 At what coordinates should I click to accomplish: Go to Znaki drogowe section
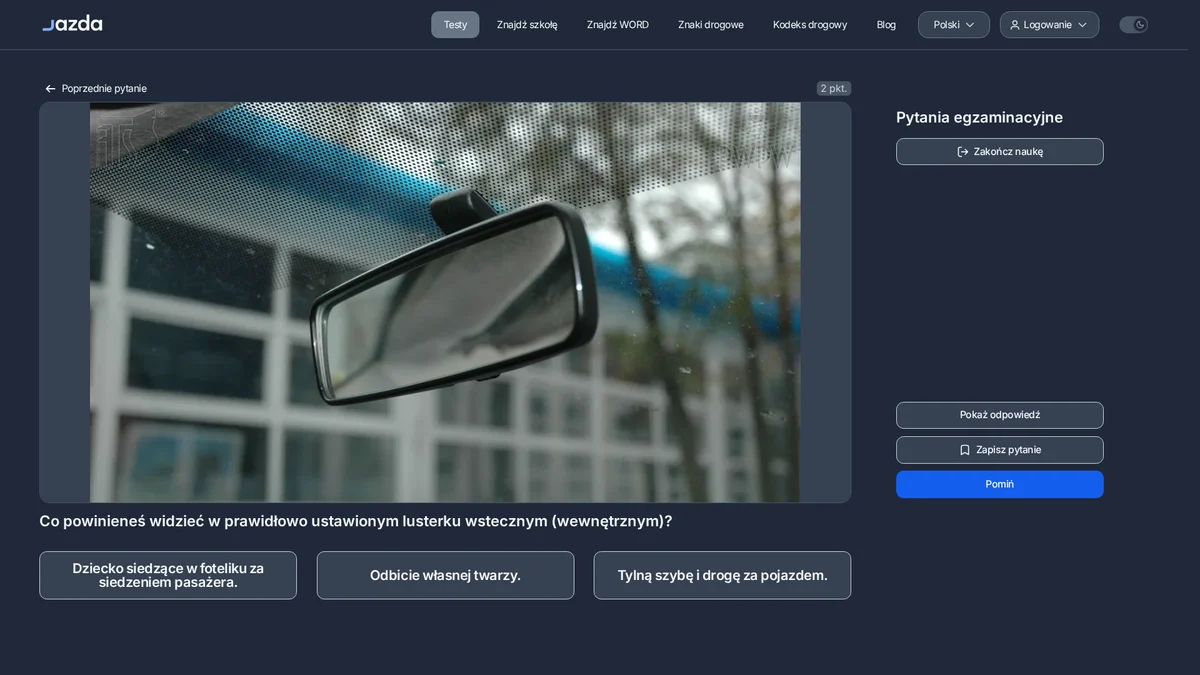click(711, 25)
